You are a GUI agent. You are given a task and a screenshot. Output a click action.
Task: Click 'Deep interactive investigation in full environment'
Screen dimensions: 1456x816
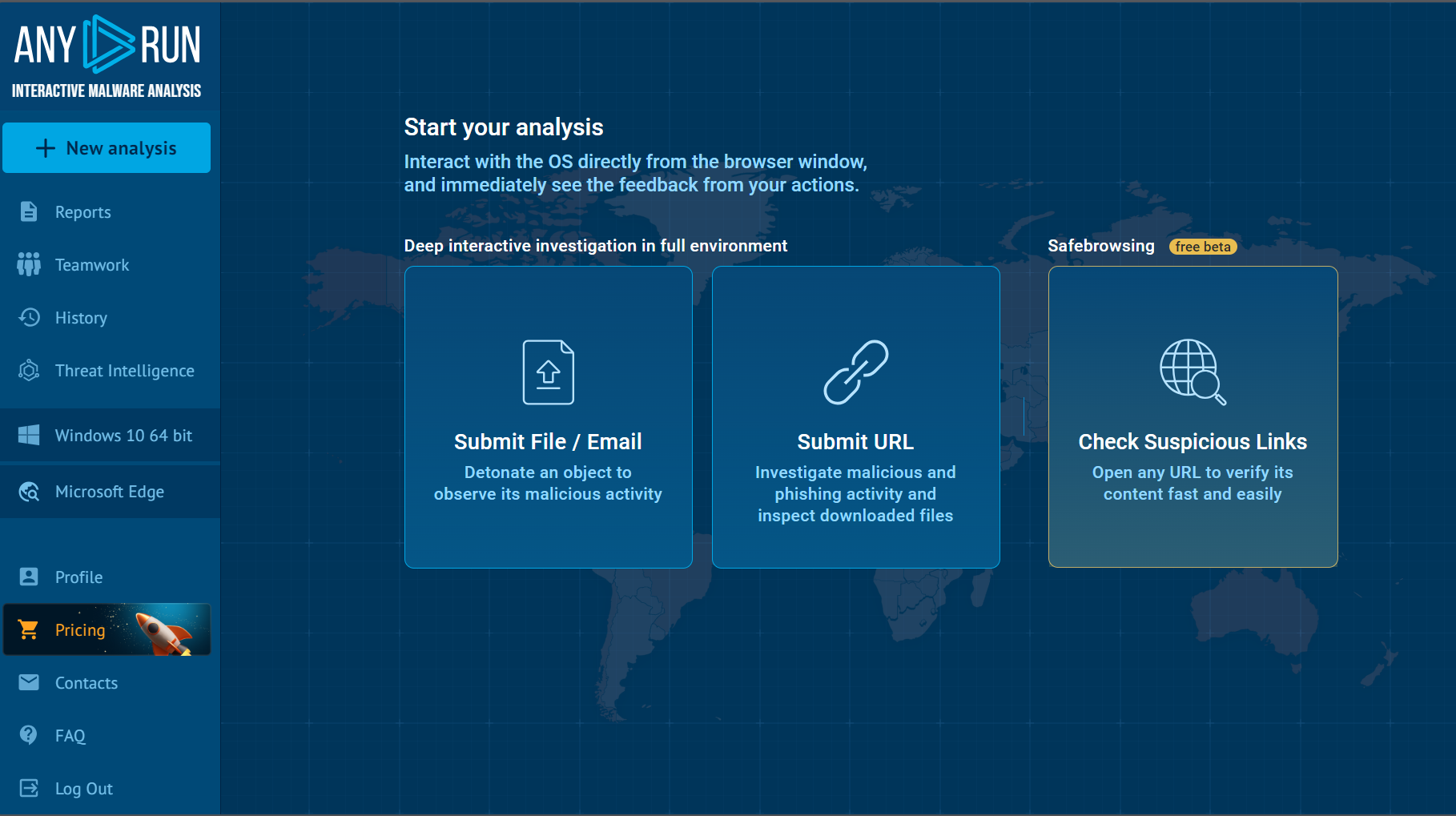[596, 246]
